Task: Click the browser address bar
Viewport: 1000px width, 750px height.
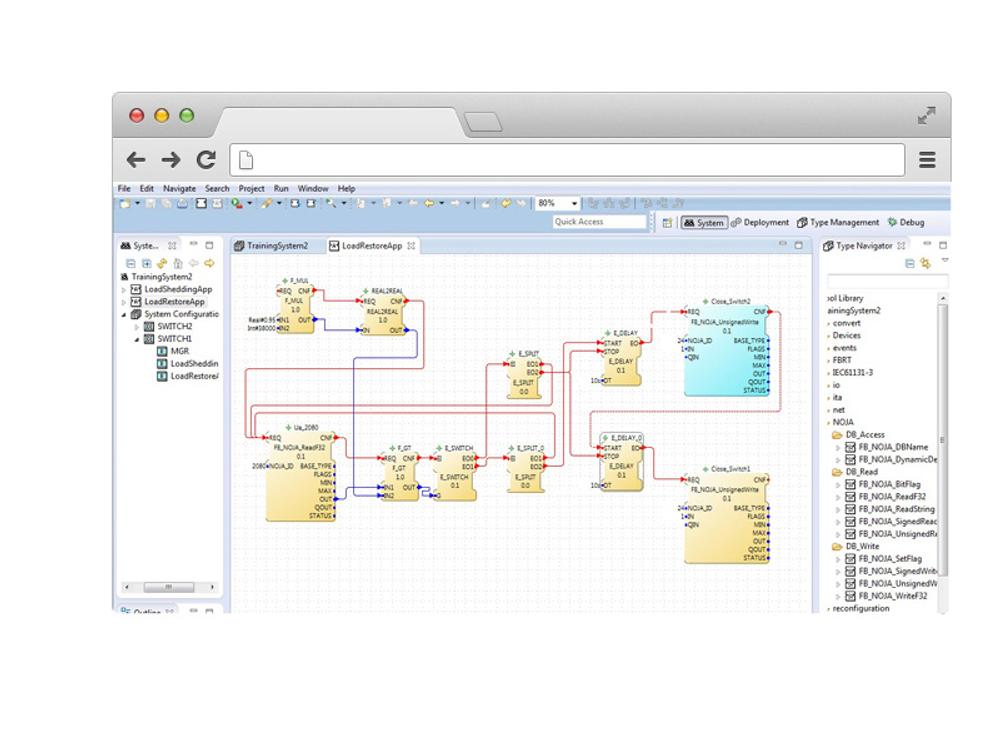Action: point(568,159)
